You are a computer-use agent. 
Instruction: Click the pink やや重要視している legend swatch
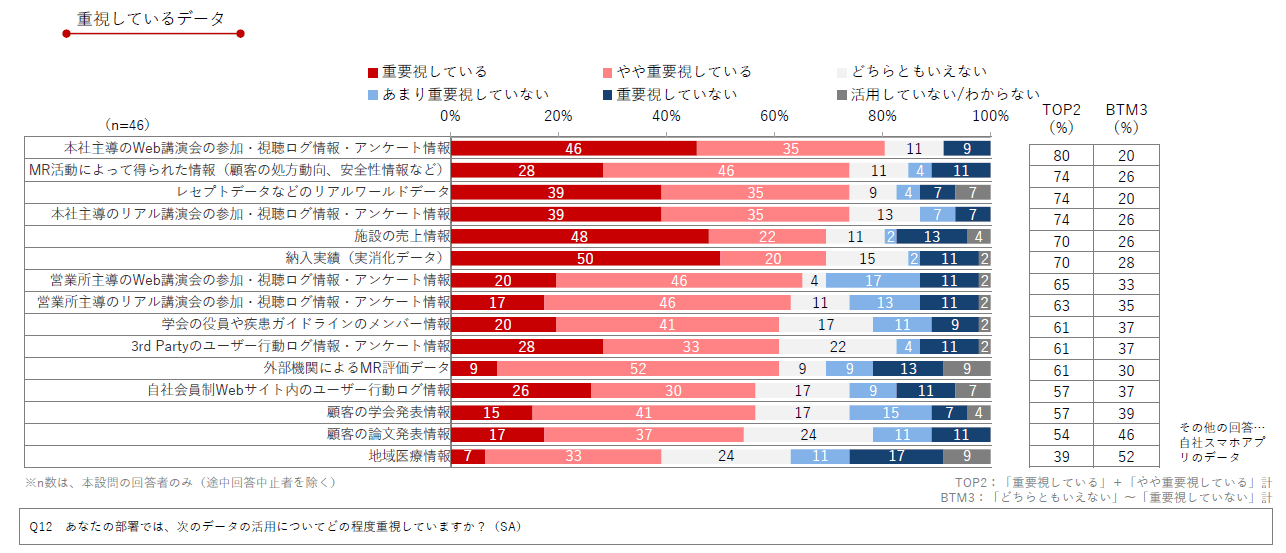[608, 72]
